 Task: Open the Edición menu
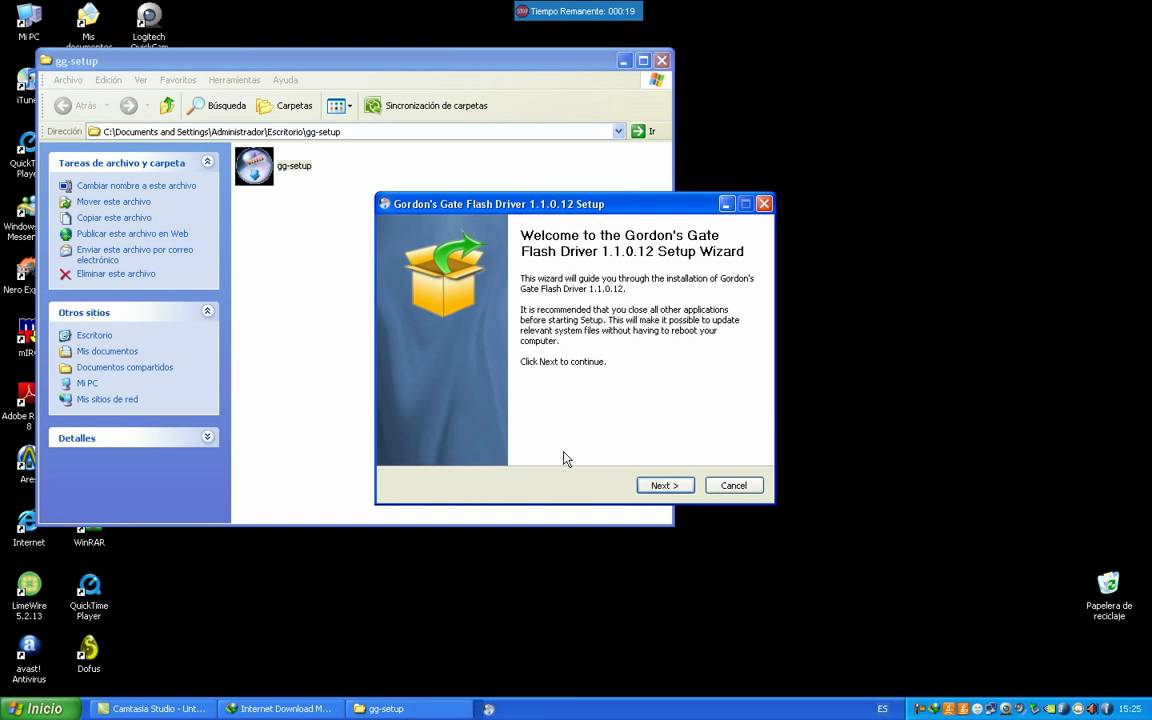(x=109, y=80)
